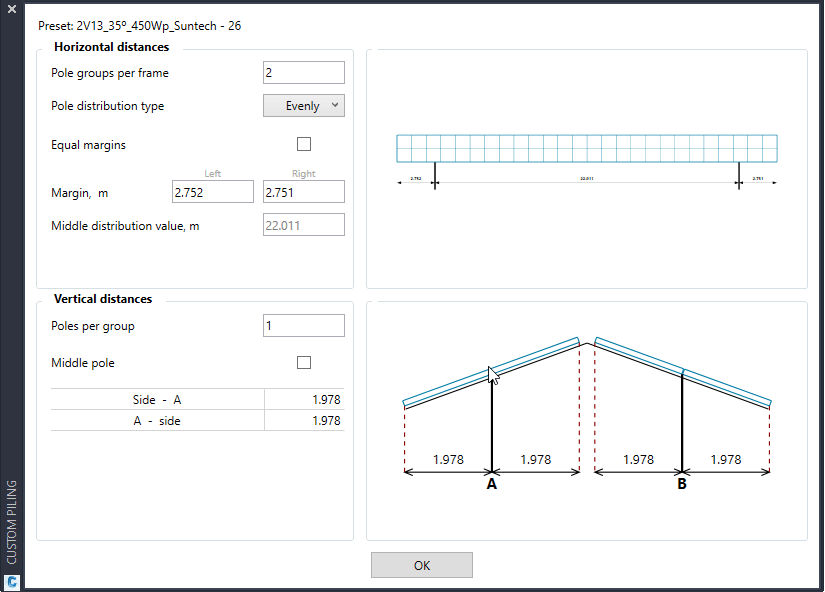
Task: Click the Poles per group field
Action: tap(304, 326)
